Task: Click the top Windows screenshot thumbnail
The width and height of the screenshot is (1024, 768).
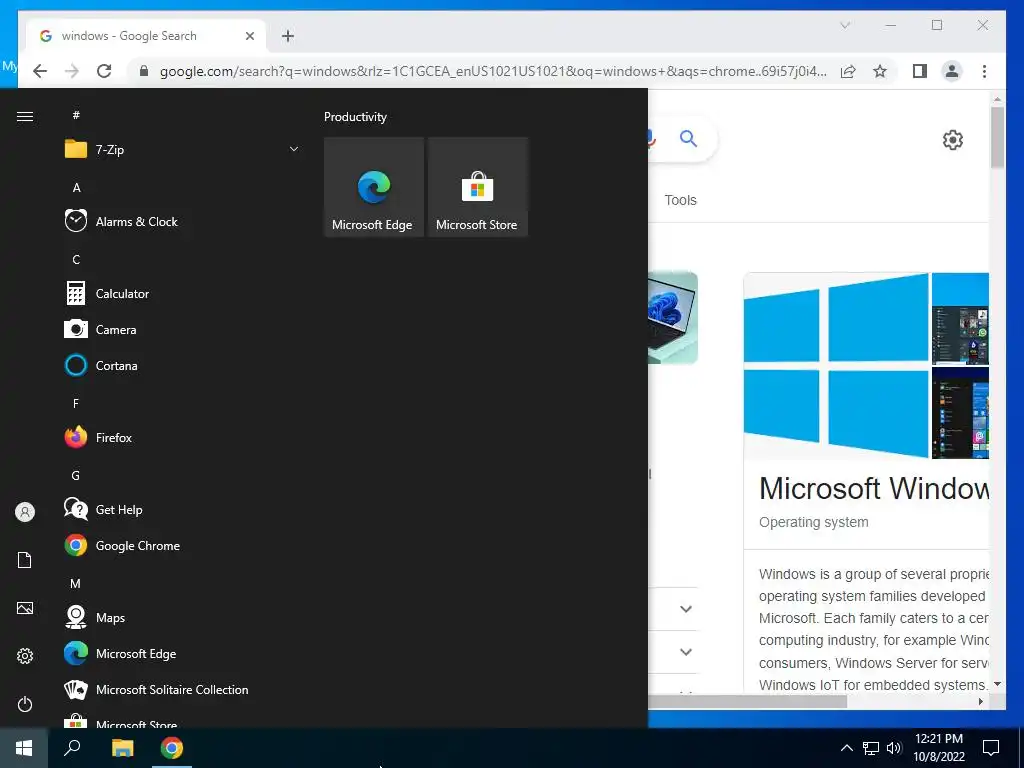Action: point(960,319)
